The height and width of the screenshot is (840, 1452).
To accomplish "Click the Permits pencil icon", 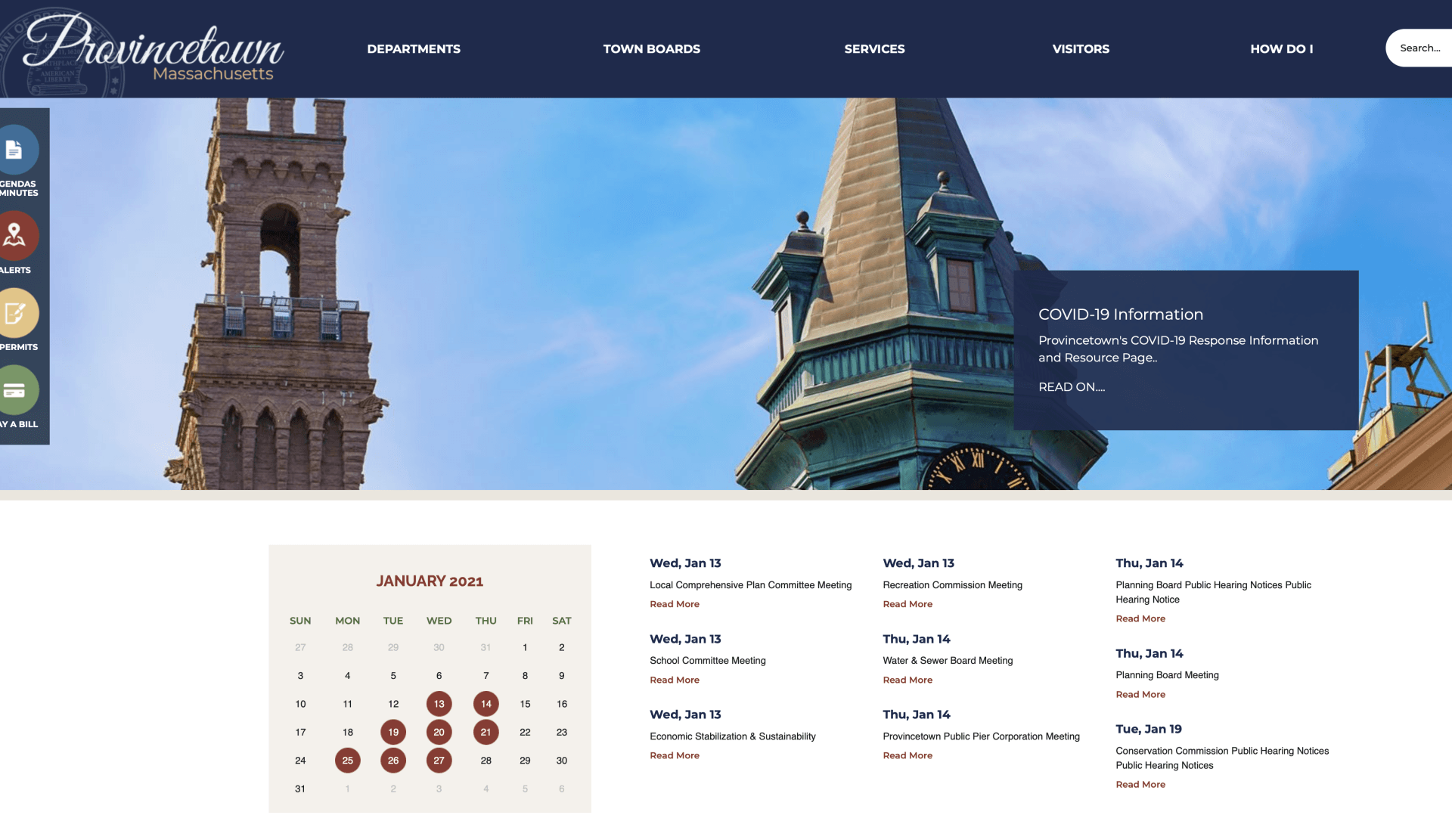I will click(x=14, y=313).
